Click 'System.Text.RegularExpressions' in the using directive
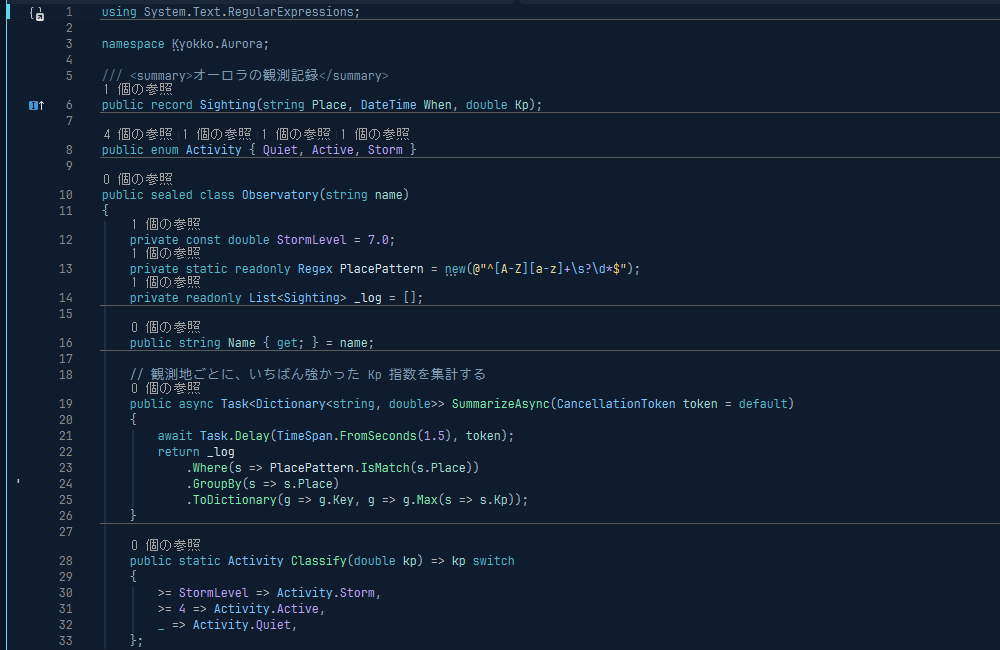1000x650 pixels. 248,12
